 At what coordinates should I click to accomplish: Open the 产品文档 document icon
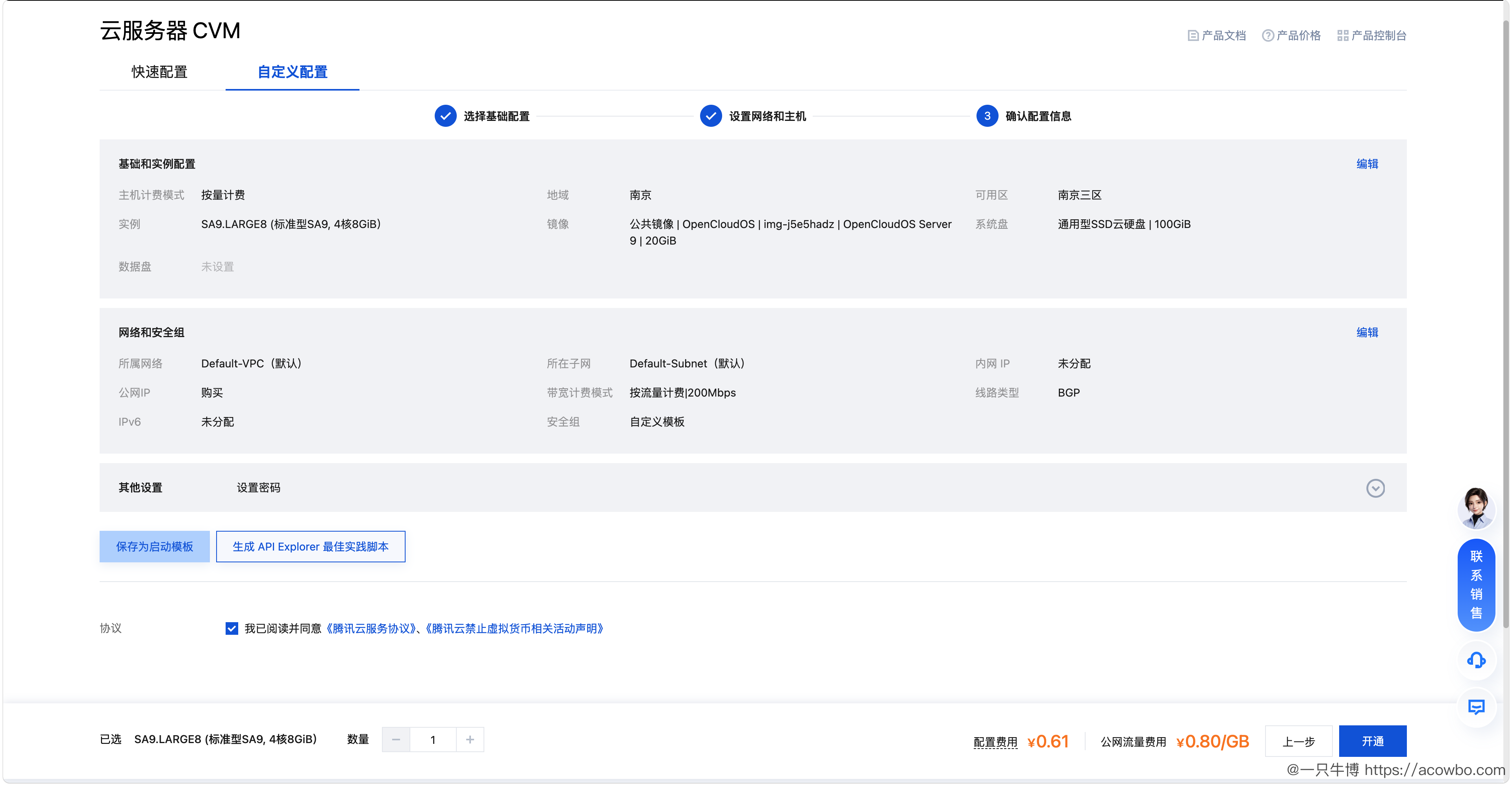pyautogui.click(x=1193, y=36)
